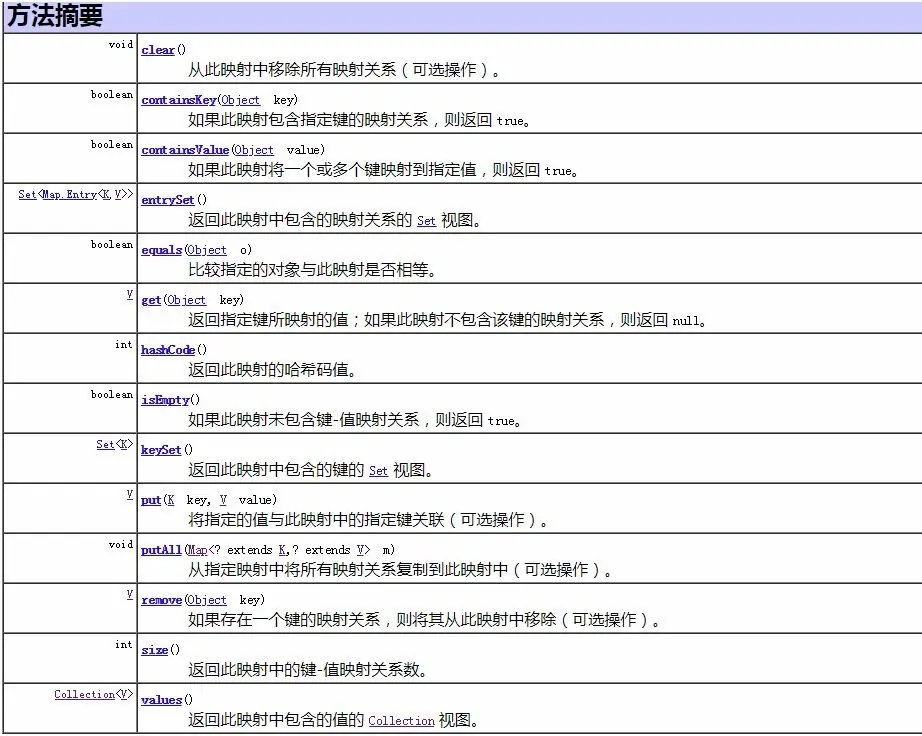The height and width of the screenshot is (736, 922).
Task: Click Collection link in values description
Action: click(x=402, y=721)
